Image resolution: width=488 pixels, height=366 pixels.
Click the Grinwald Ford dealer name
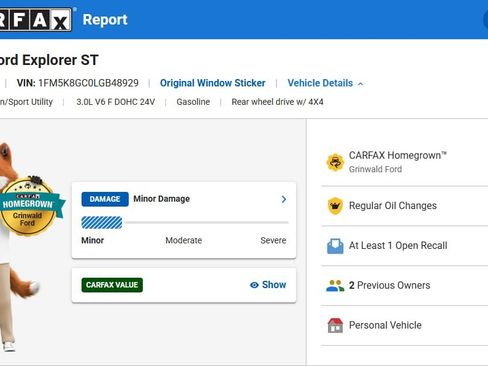pyautogui.click(x=375, y=169)
